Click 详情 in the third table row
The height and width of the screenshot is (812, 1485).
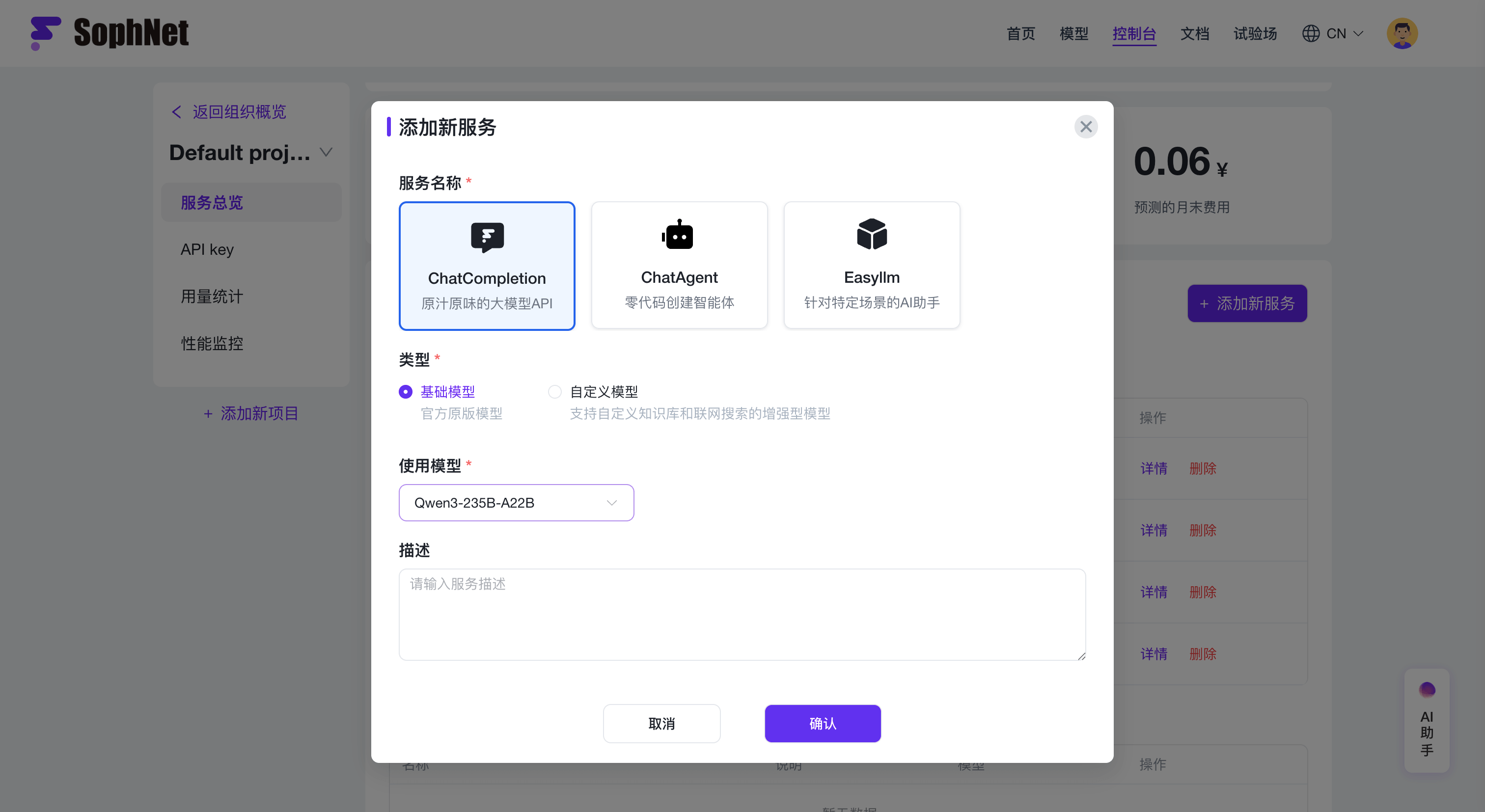coord(1154,592)
